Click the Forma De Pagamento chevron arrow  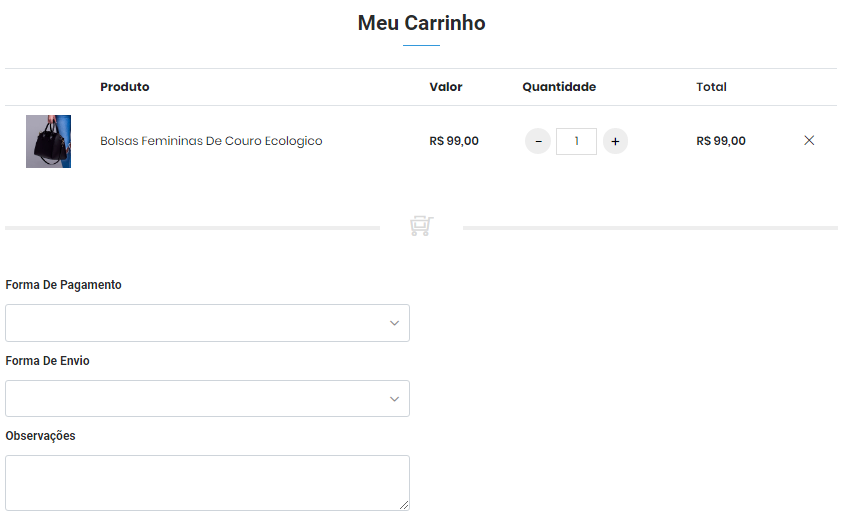click(x=394, y=323)
